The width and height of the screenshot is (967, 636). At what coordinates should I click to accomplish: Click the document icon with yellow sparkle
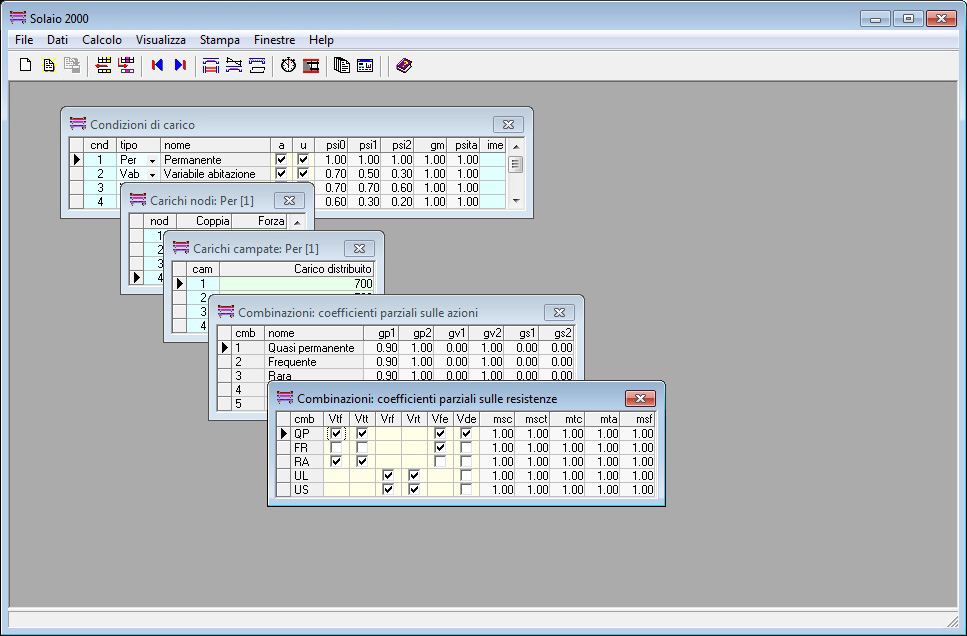(x=49, y=65)
